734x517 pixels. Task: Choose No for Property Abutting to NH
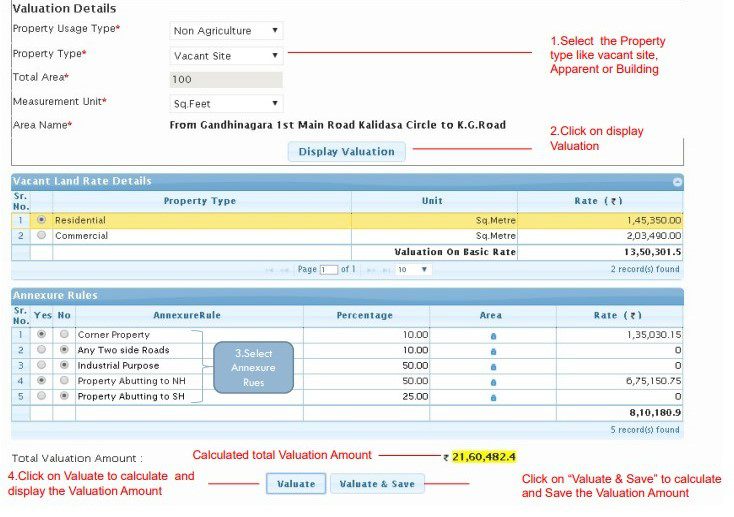coord(64,380)
